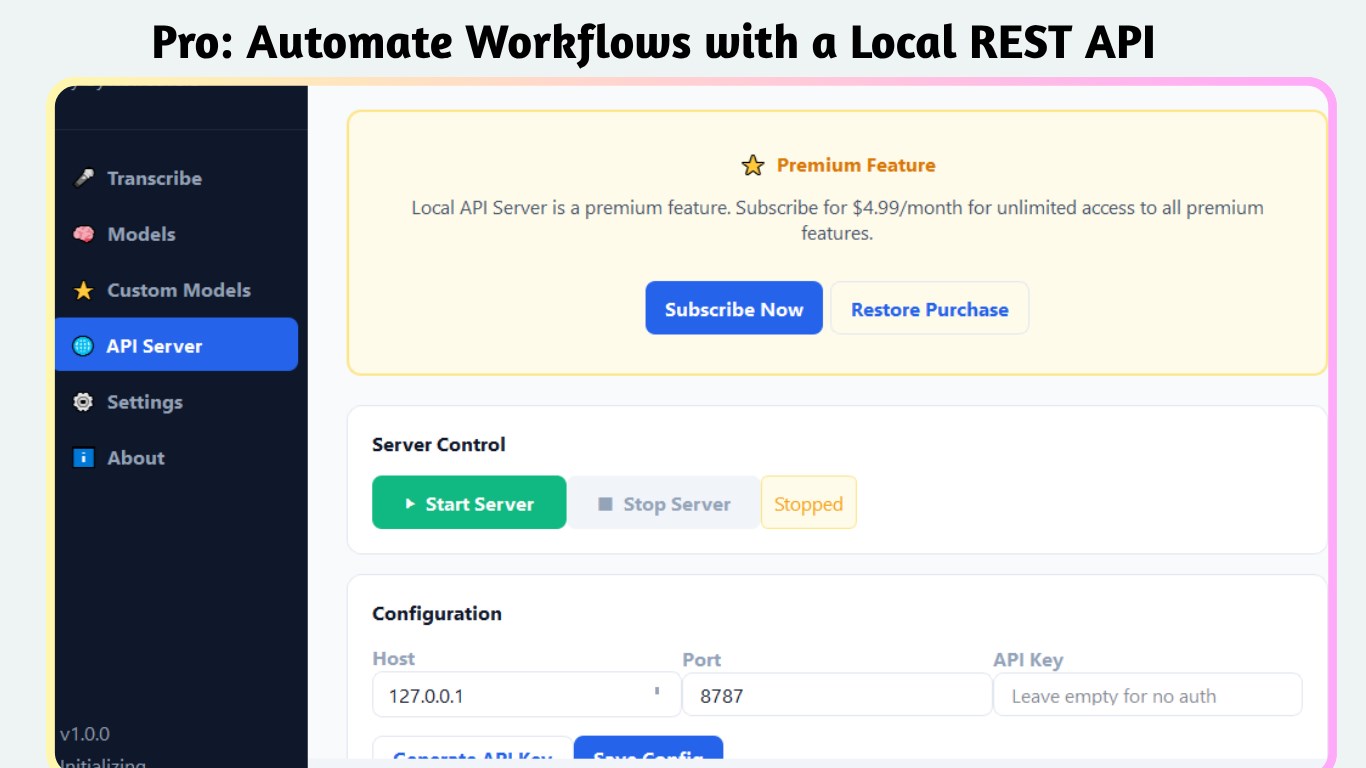The height and width of the screenshot is (768, 1366).
Task: Click the Subscribe Now button
Action: pos(734,308)
